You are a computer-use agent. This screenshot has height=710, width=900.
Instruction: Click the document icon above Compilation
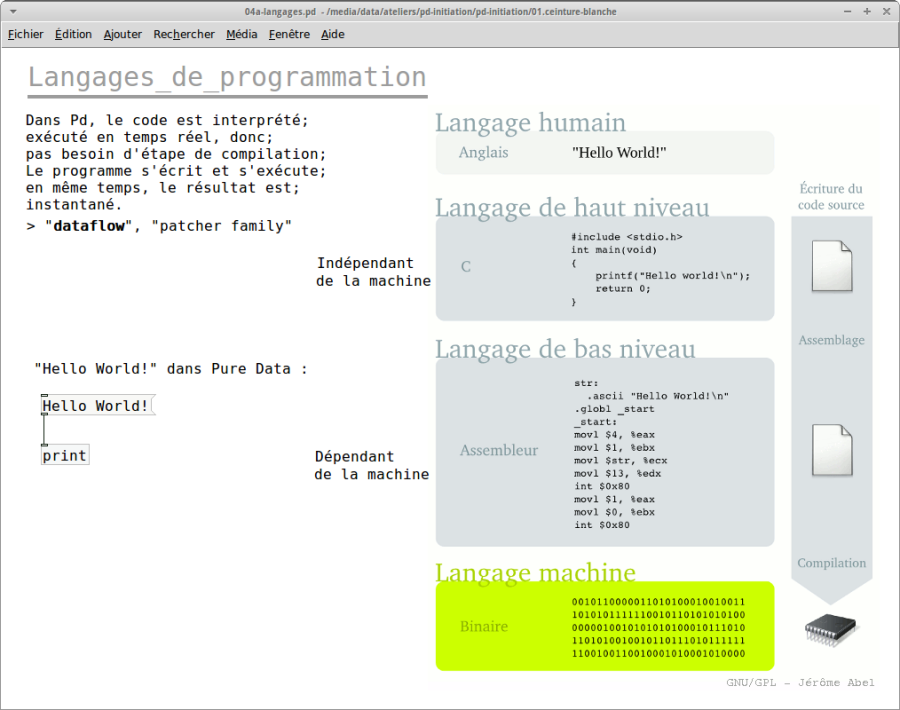(x=831, y=450)
